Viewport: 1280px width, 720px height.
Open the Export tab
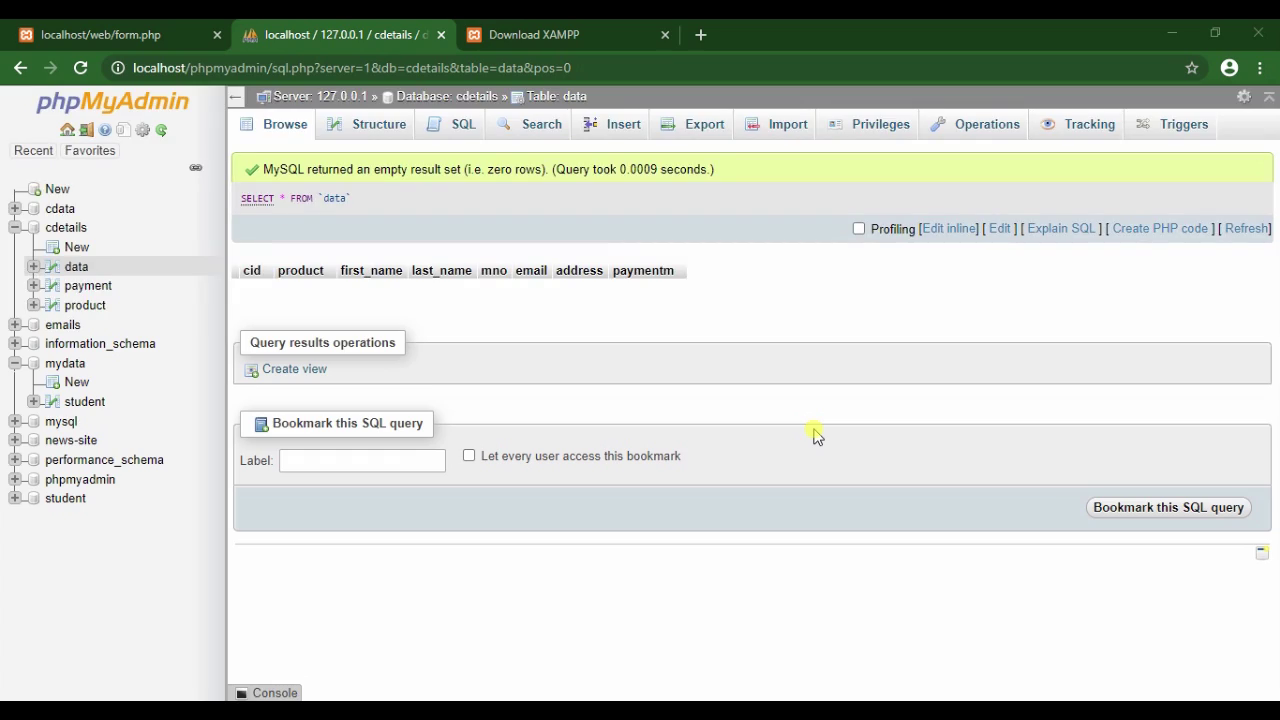click(693, 124)
